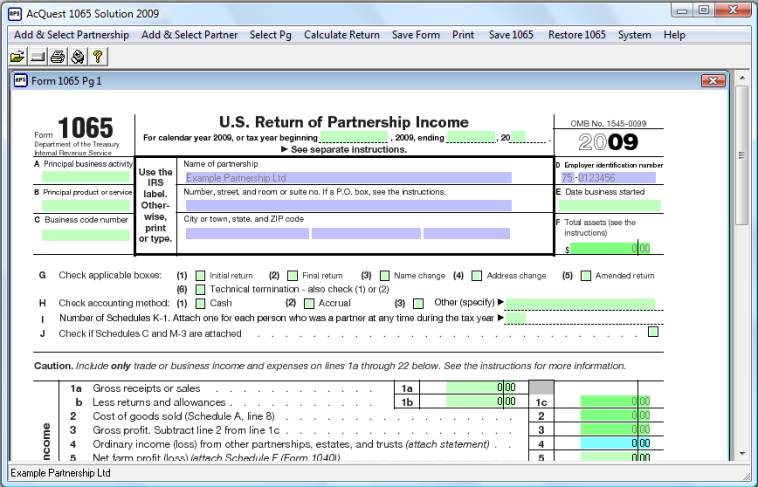
Task: Click line 2 Cost of goods sold field
Action: coord(615,415)
